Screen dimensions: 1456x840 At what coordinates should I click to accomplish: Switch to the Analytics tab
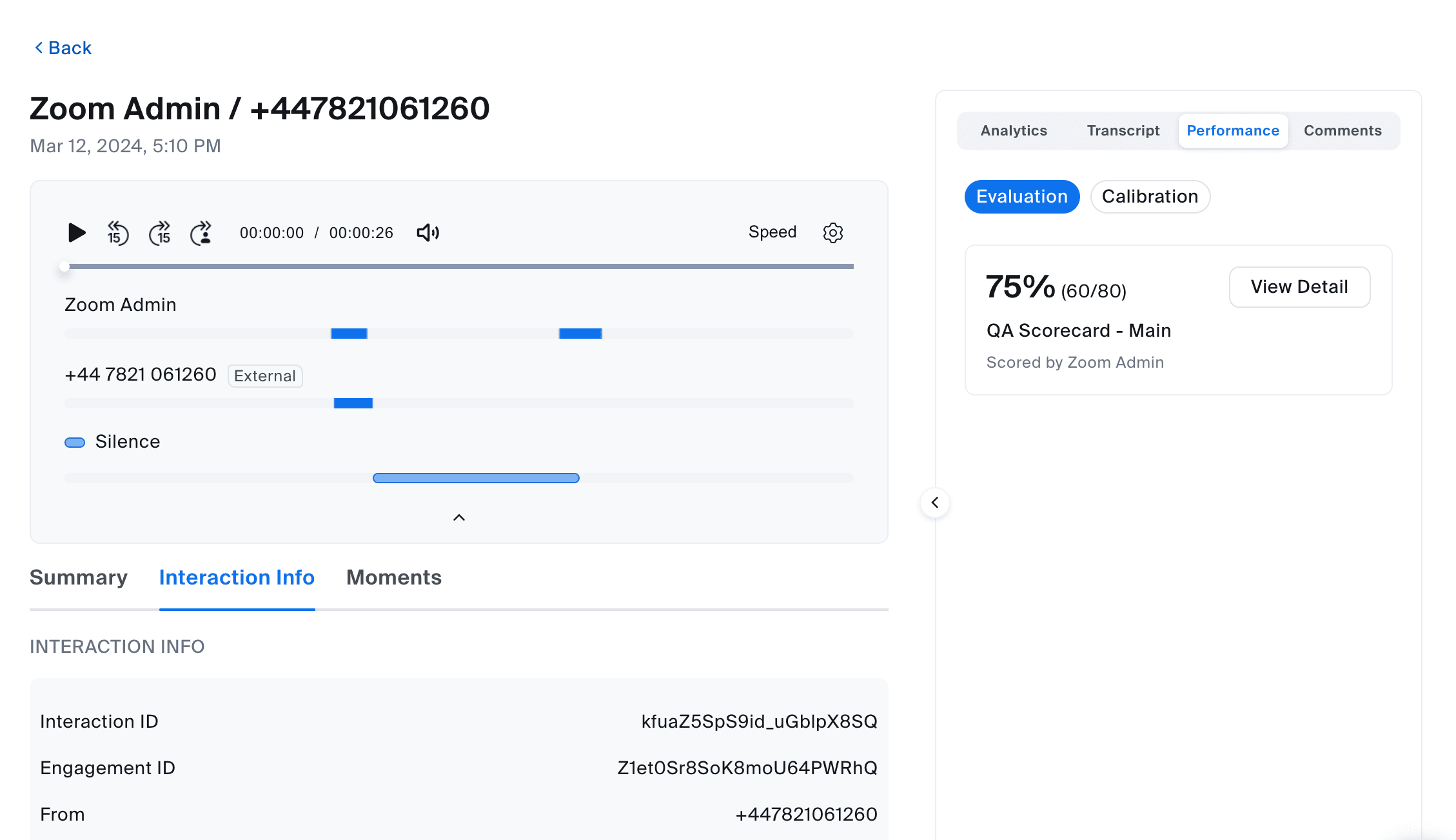click(x=1014, y=131)
